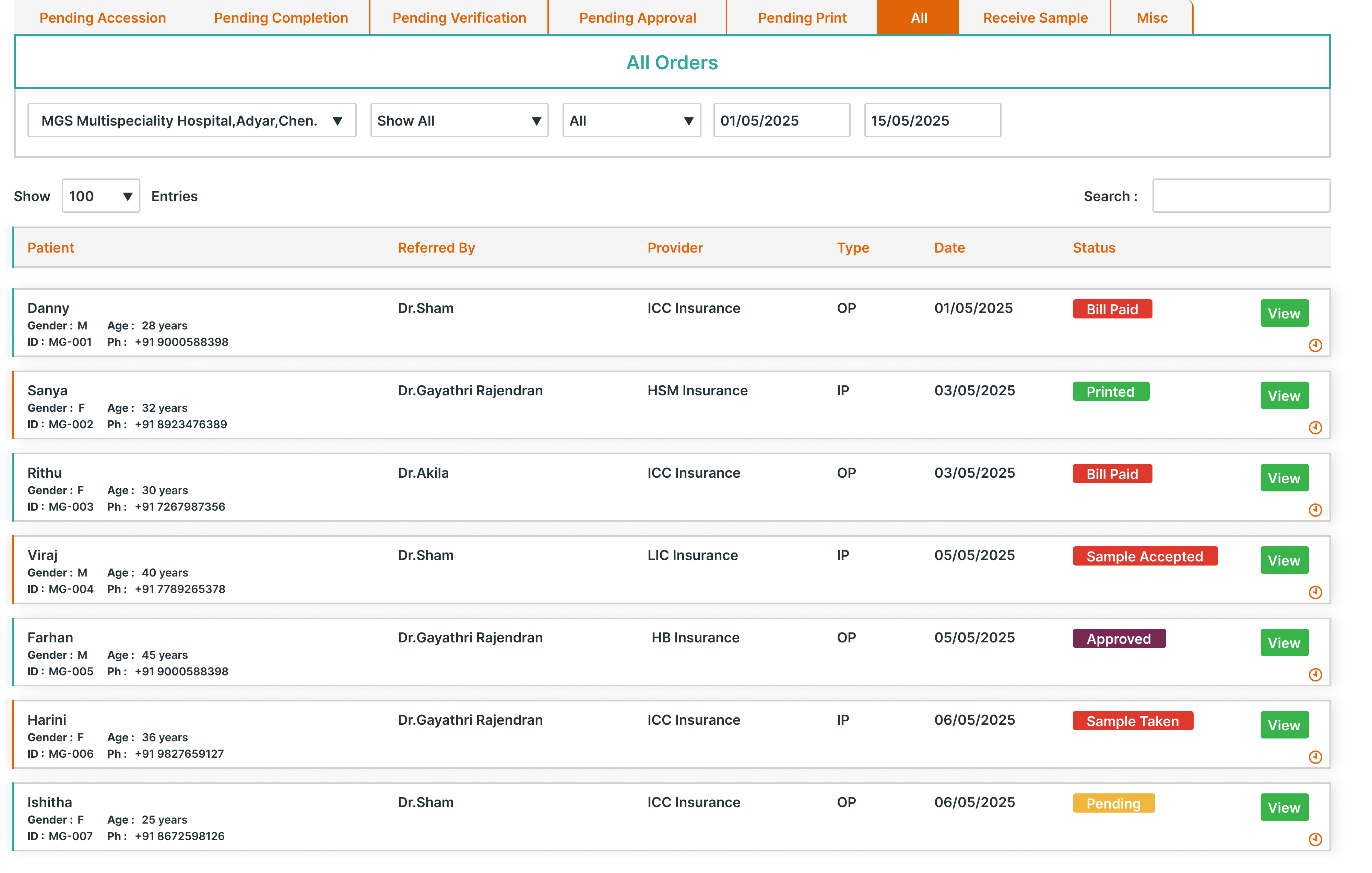This screenshot has height=873, width=1372.
Task: Click the clock history icon in Harini's row
Action: coord(1315,757)
